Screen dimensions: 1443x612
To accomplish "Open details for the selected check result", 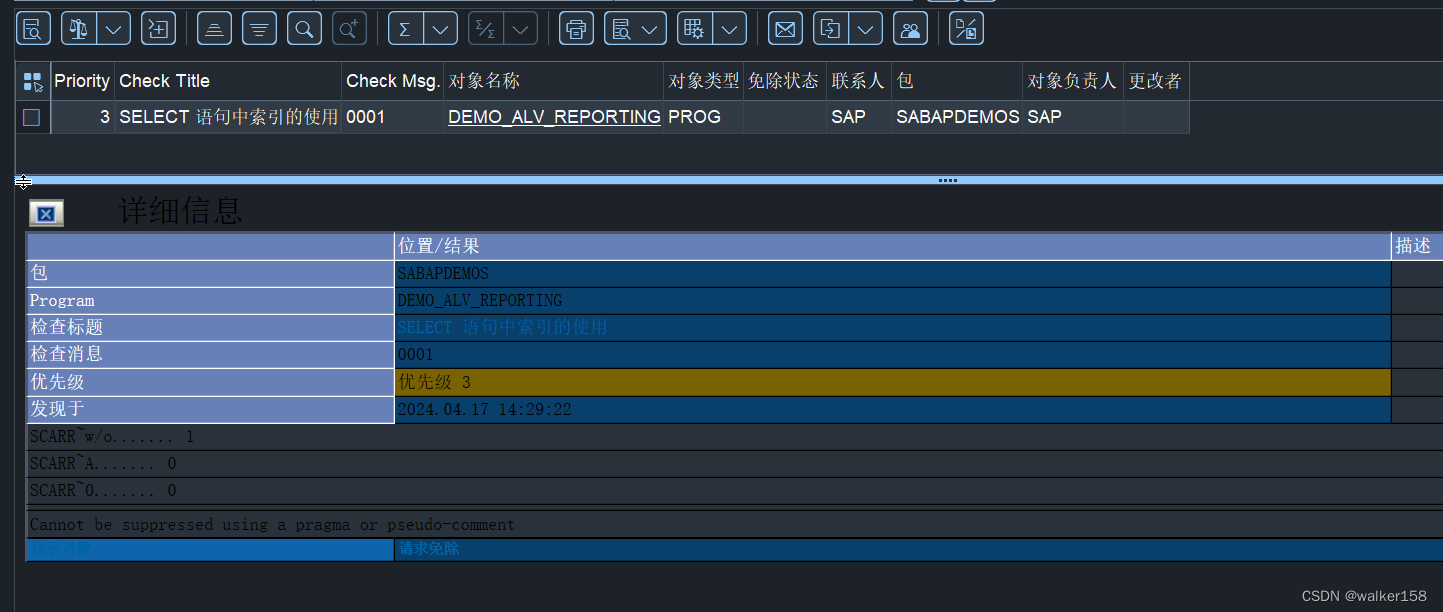I will (x=33, y=28).
